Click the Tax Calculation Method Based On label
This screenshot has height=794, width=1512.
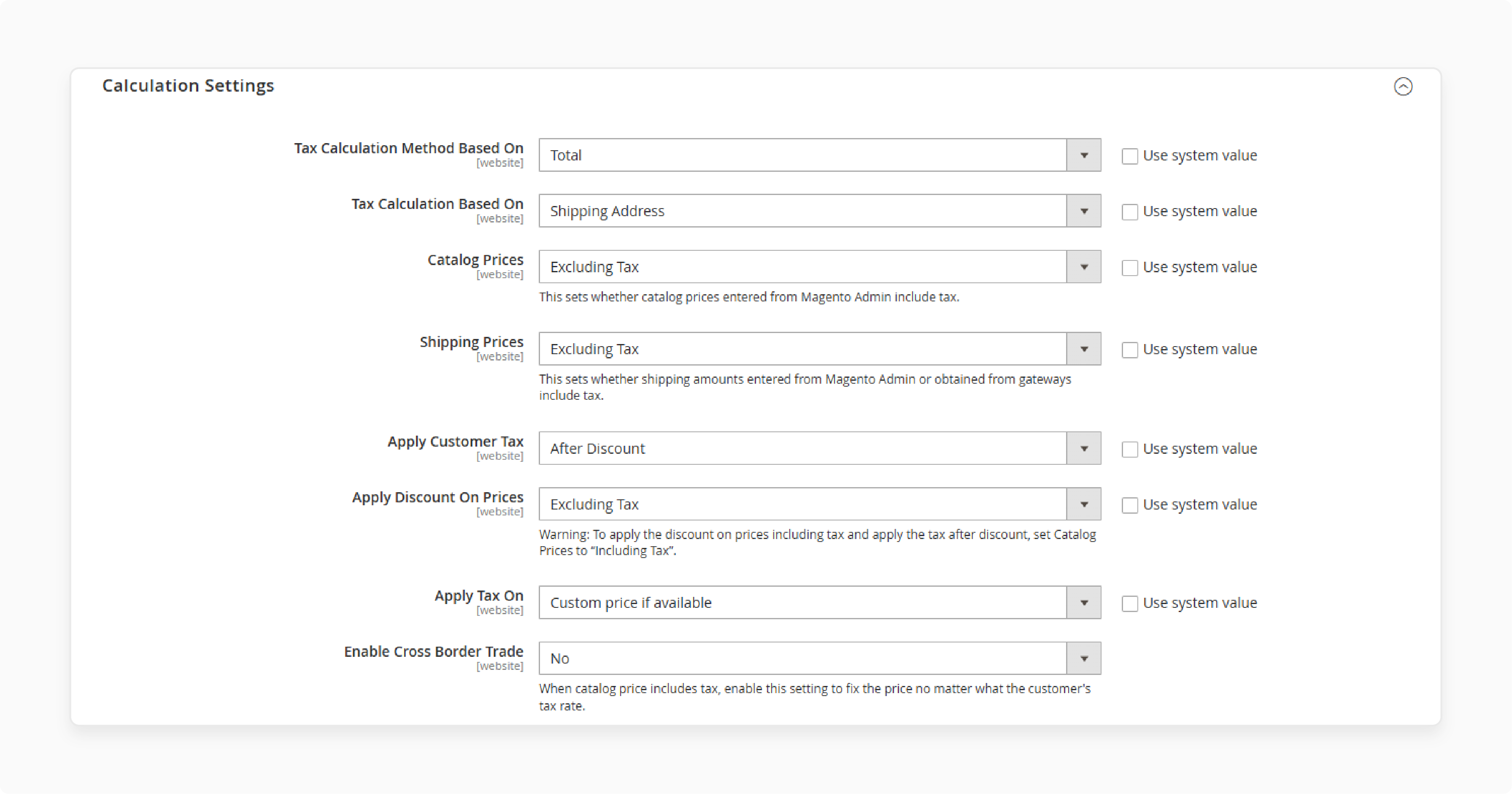click(x=408, y=148)
